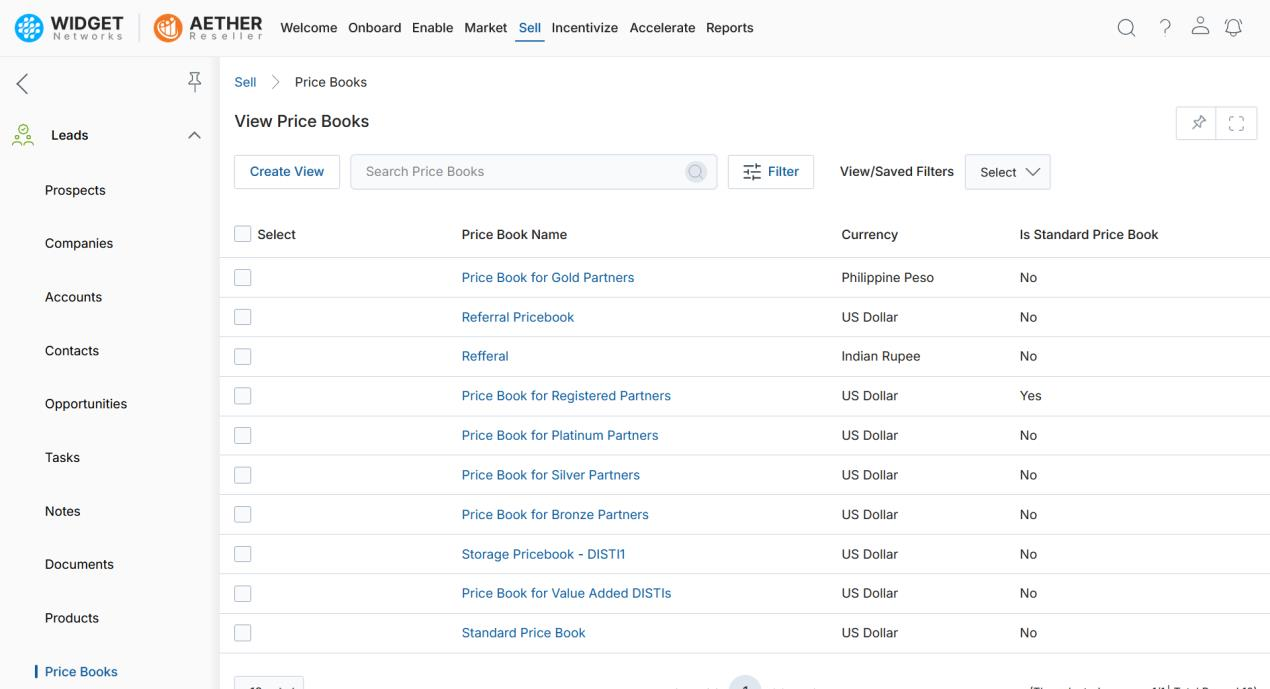This screenshot has height=689, width=1270.
Task: Open Price Book for Gold Partners link
Action: pyautogui.click(x=548, y=278)
